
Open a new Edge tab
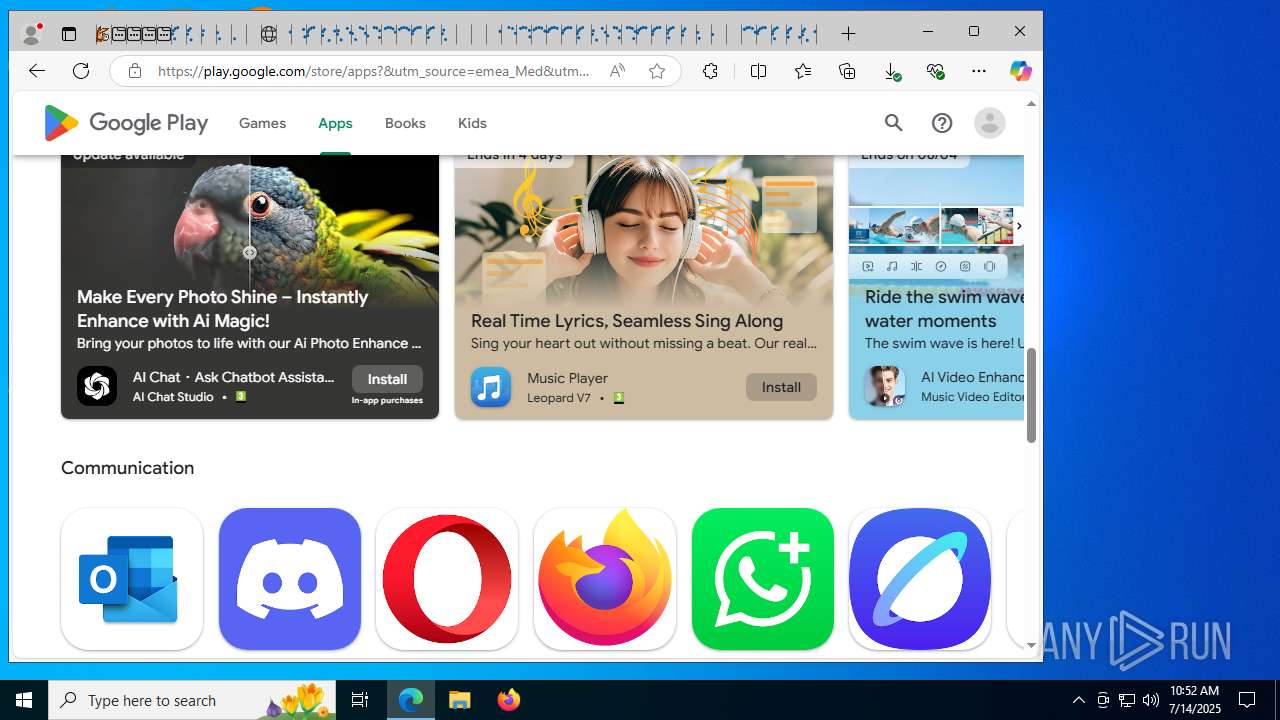pyautogui.click(x=848, y=34)
